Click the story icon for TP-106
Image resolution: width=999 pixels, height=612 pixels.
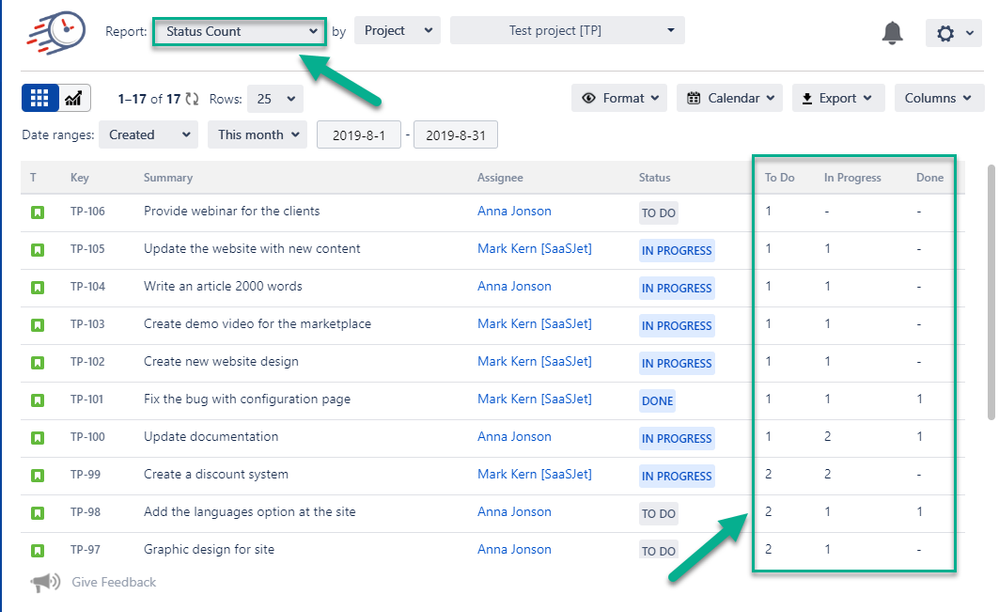tap(38, 213)
